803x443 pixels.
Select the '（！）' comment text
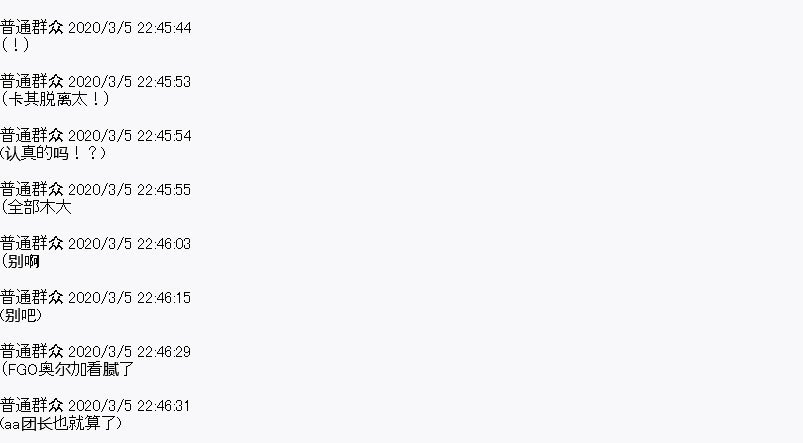coord(15,45)
